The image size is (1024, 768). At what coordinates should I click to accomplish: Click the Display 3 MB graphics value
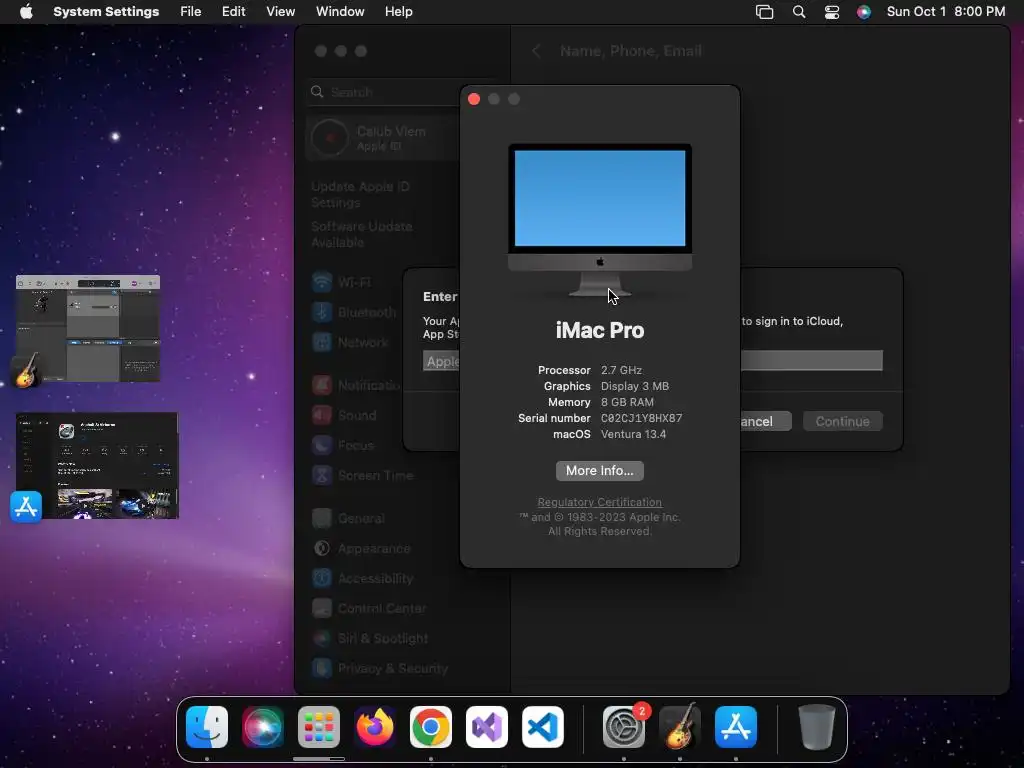(x=635, y=386)
